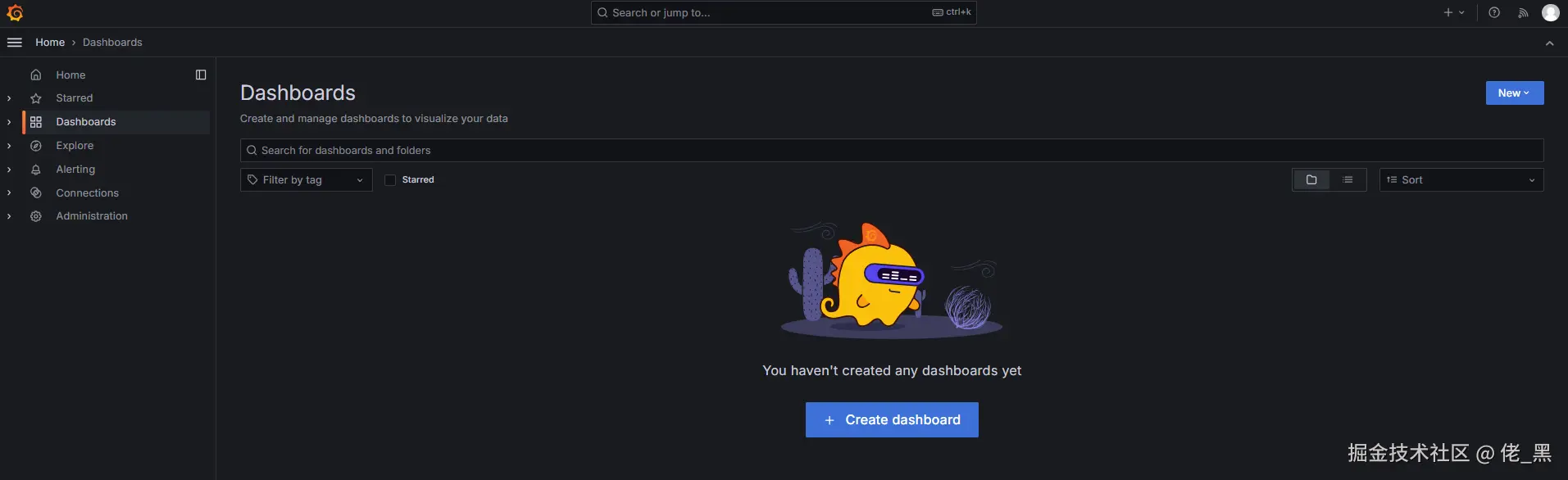Switch to folder view using the folder icon
The image size is (1568, 480).
click(x=1311, y=179)
